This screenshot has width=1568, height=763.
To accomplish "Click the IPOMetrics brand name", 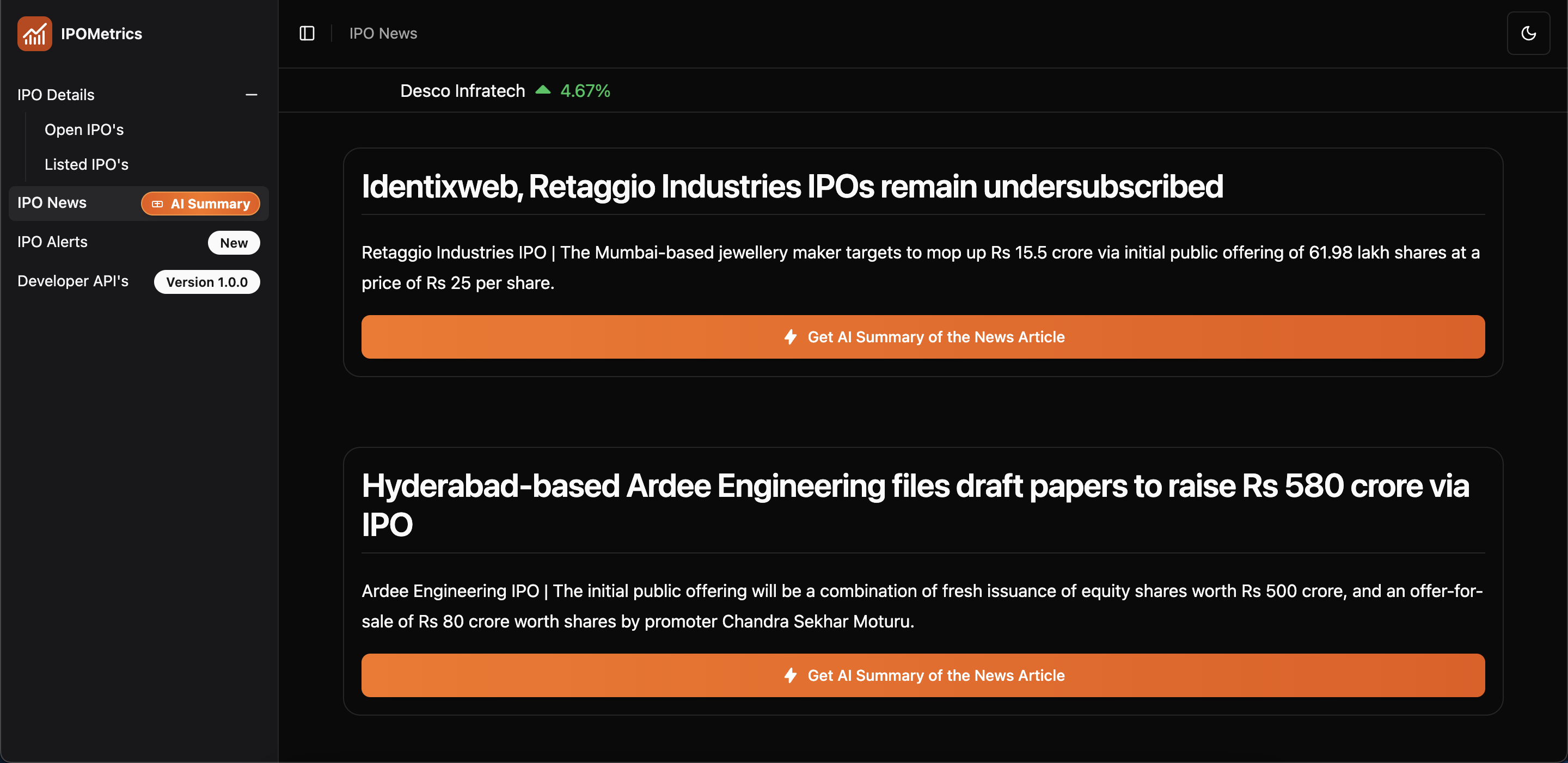I will click(x=102, y=34).
